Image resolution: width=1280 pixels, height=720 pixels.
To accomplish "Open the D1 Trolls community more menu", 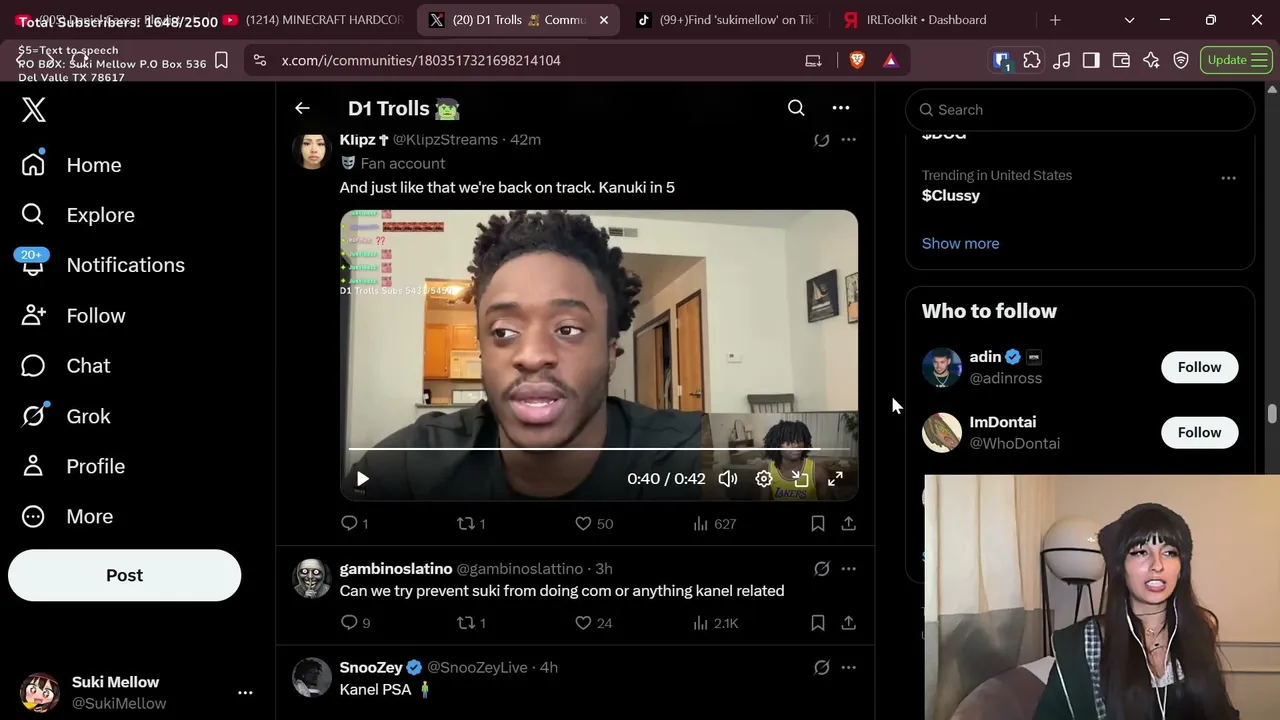I will [841, 108].
